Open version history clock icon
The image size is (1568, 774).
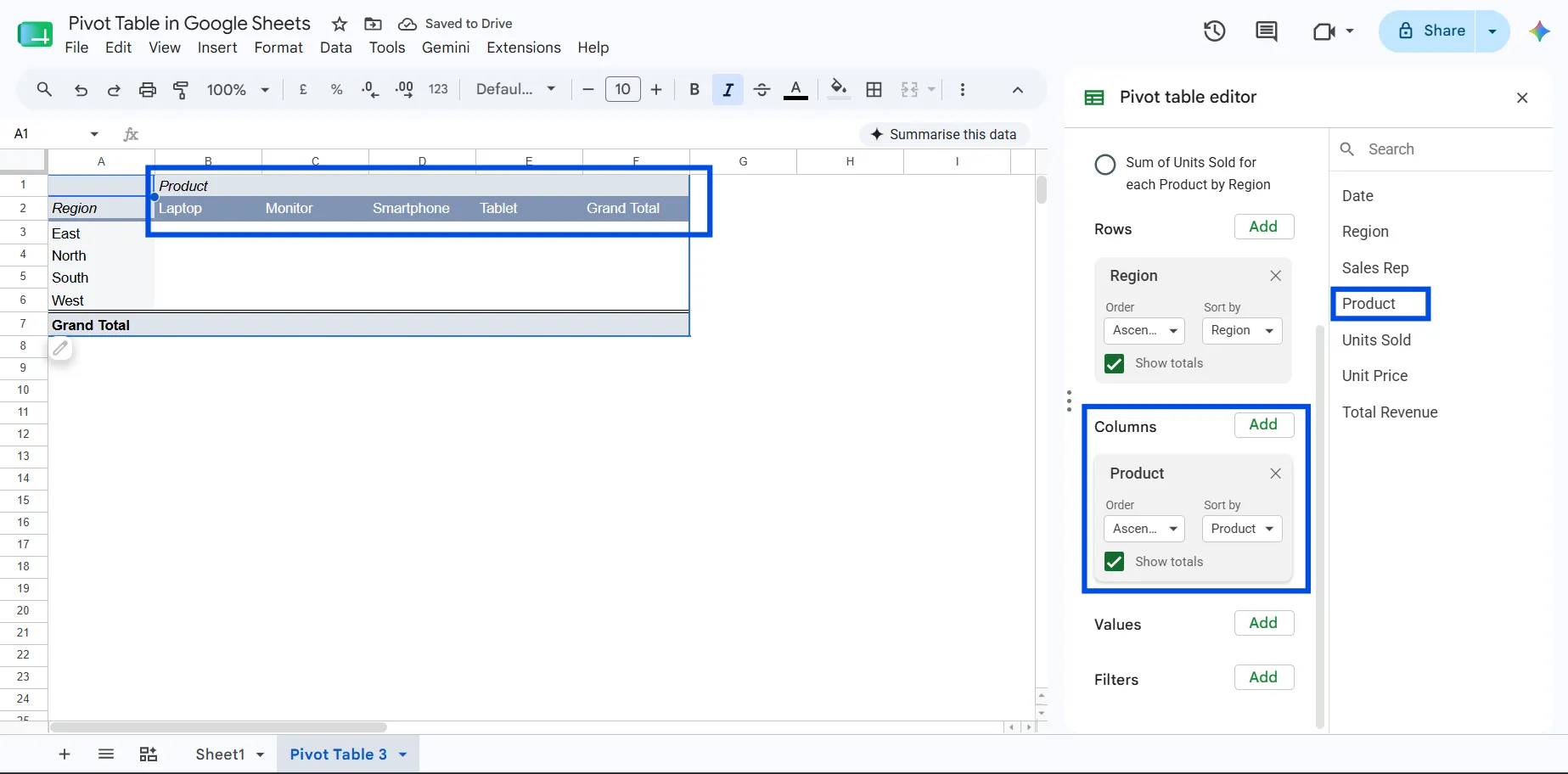[1214, 31]
